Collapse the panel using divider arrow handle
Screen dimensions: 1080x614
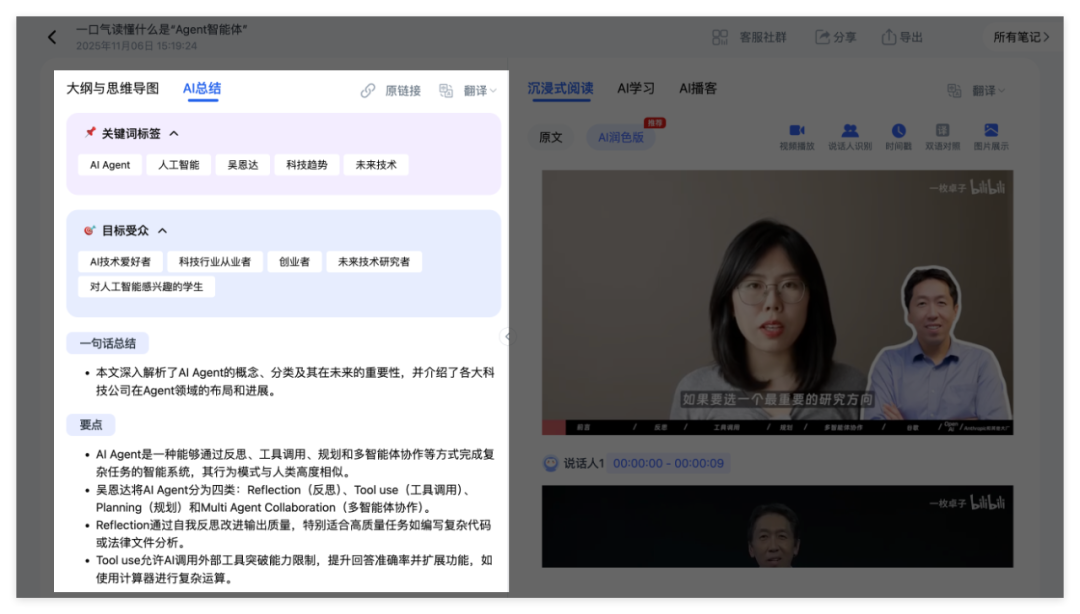tap(508, 337)
